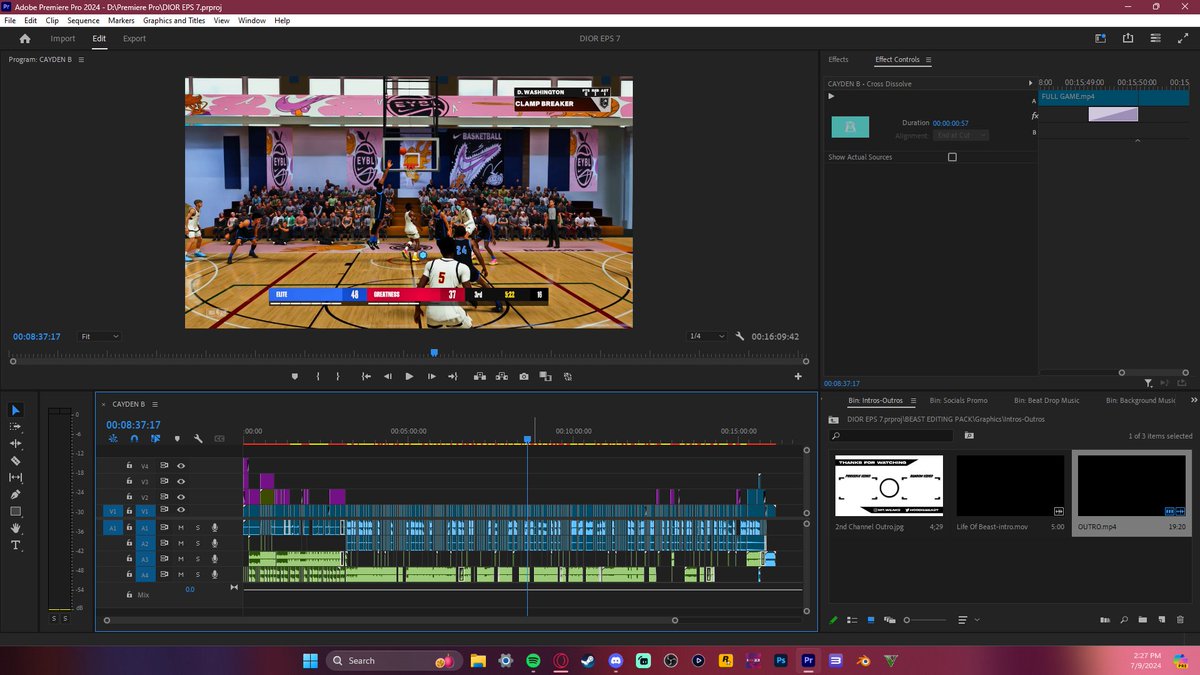This screenshot has height=675, width=1200.
Task: Open the Graphics and Titles menu
Action: click(174, 20)
